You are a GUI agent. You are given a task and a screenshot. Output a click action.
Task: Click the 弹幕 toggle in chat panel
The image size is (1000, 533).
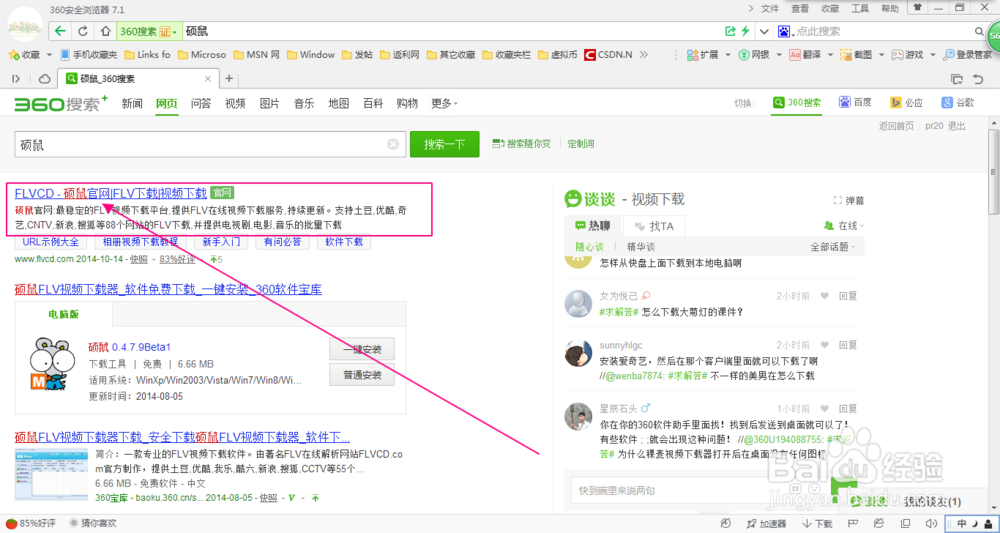(849, 200)
